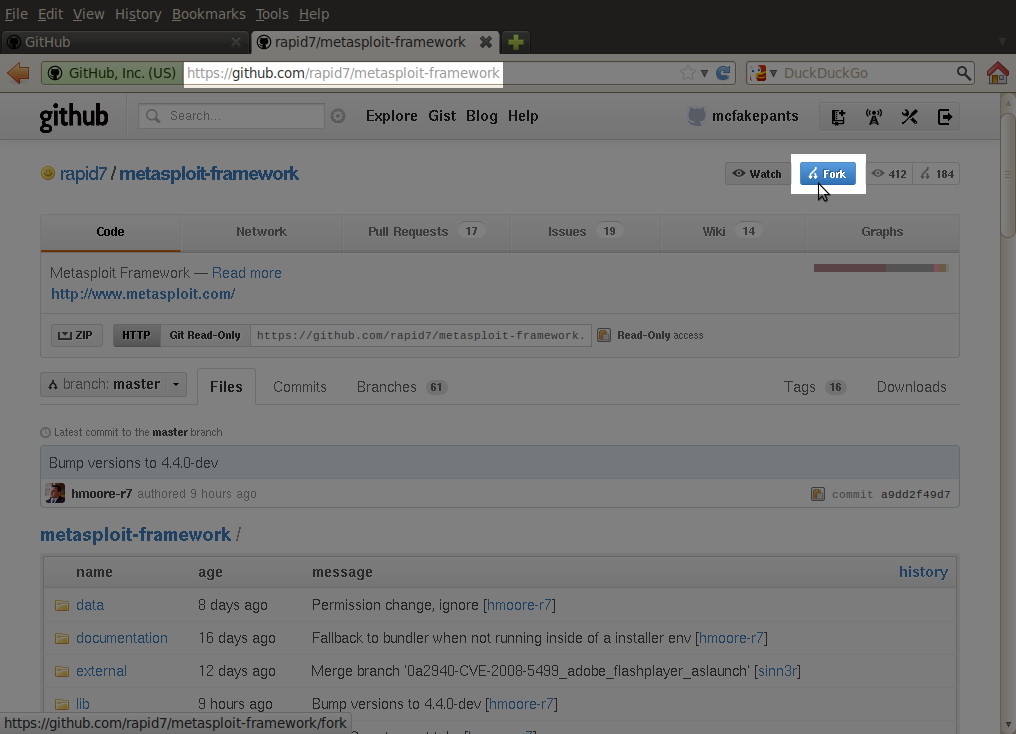Click the sign out icon
The width and height of the screenshot is (1016, 734).
[x=945, y=117]
